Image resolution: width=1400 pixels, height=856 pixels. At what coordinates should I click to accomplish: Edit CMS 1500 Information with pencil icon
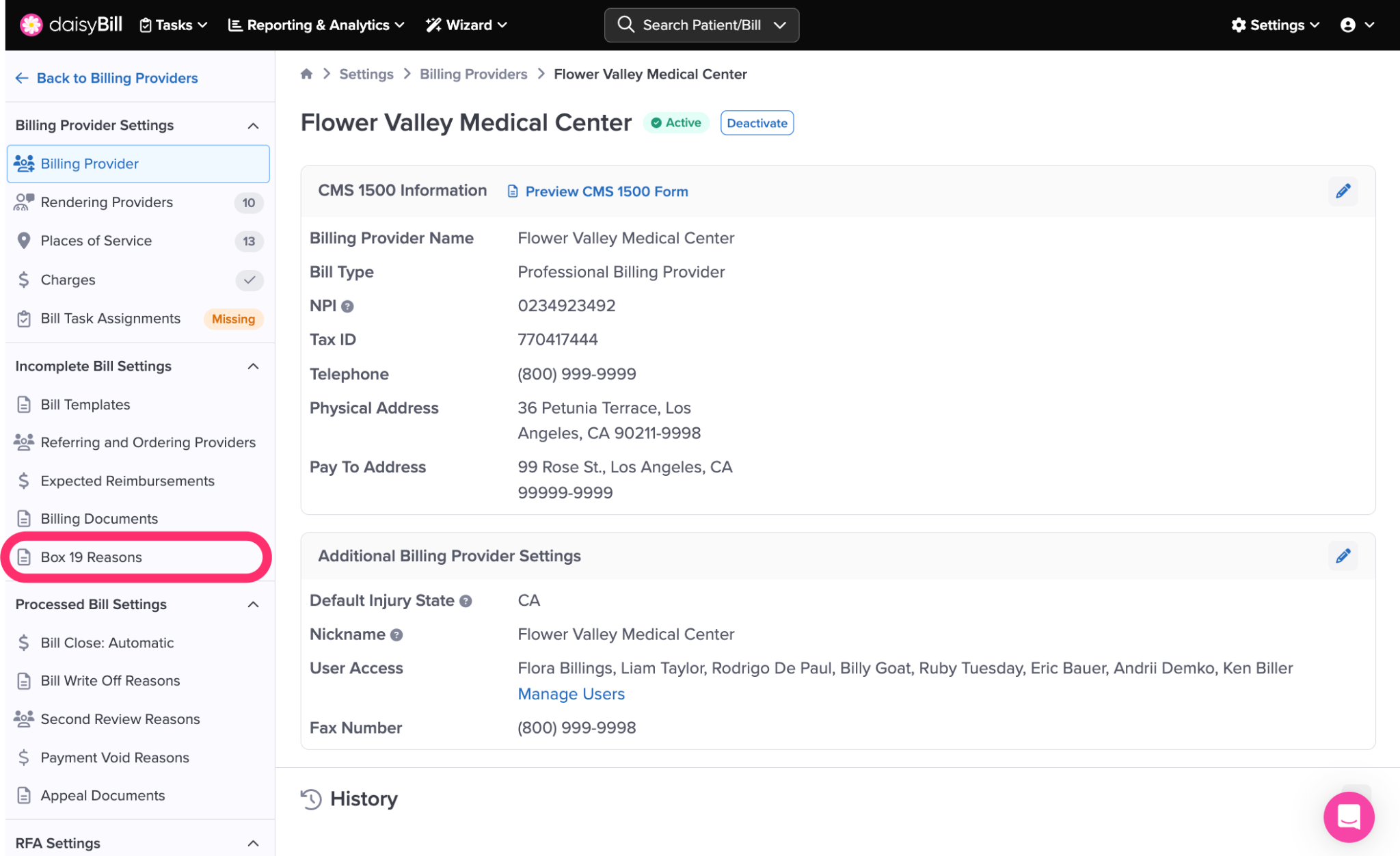point(1343,191)
